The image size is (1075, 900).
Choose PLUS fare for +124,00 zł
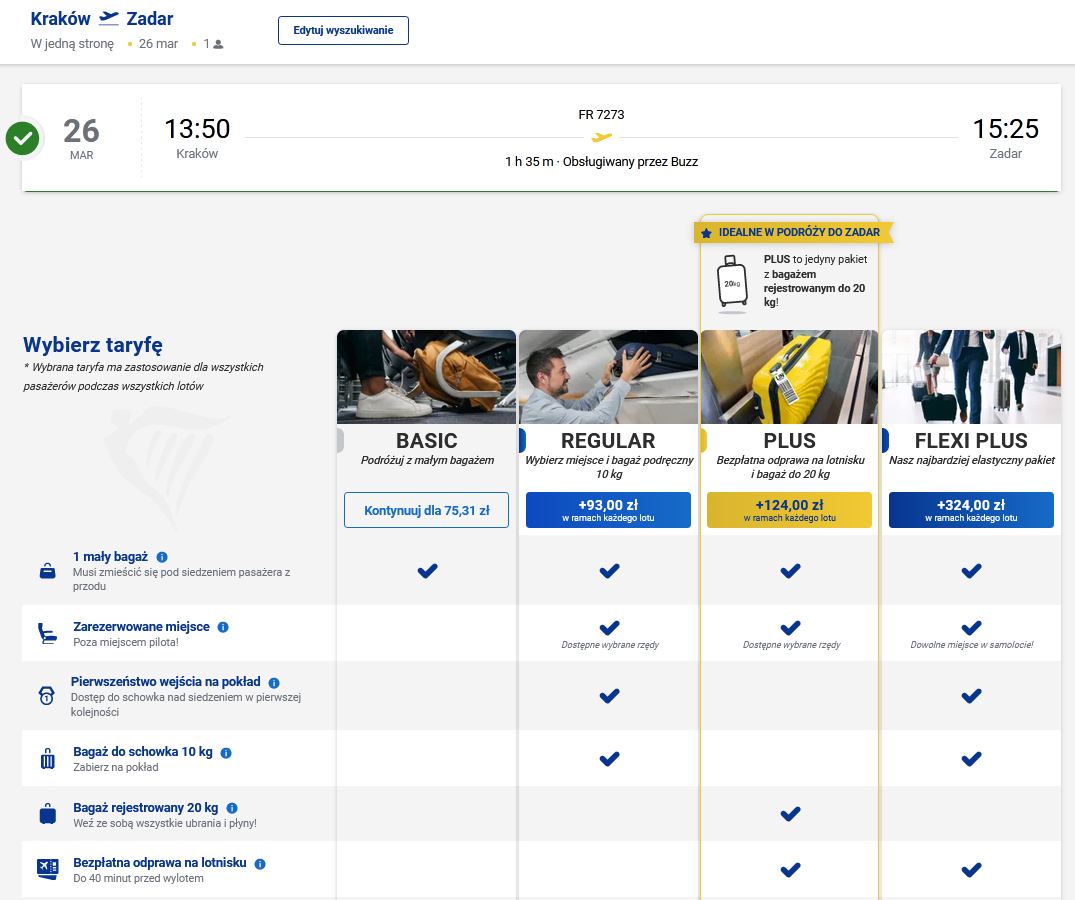(789, 510)
